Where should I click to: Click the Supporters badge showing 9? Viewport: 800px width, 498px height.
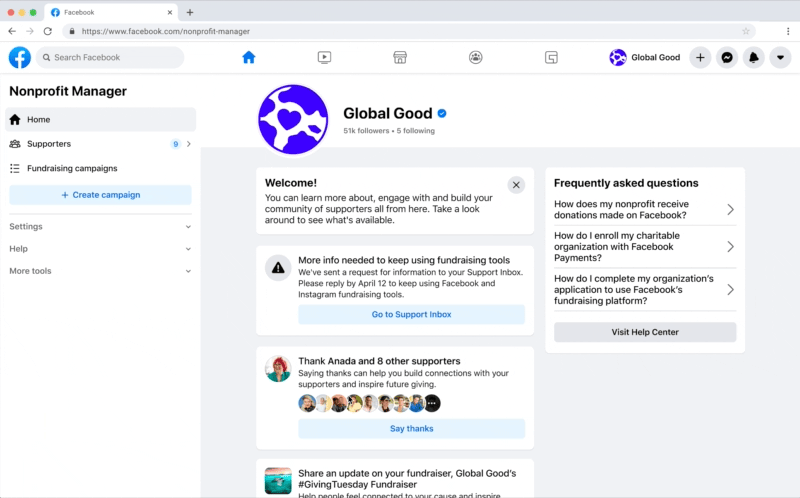tap(176, 144)
